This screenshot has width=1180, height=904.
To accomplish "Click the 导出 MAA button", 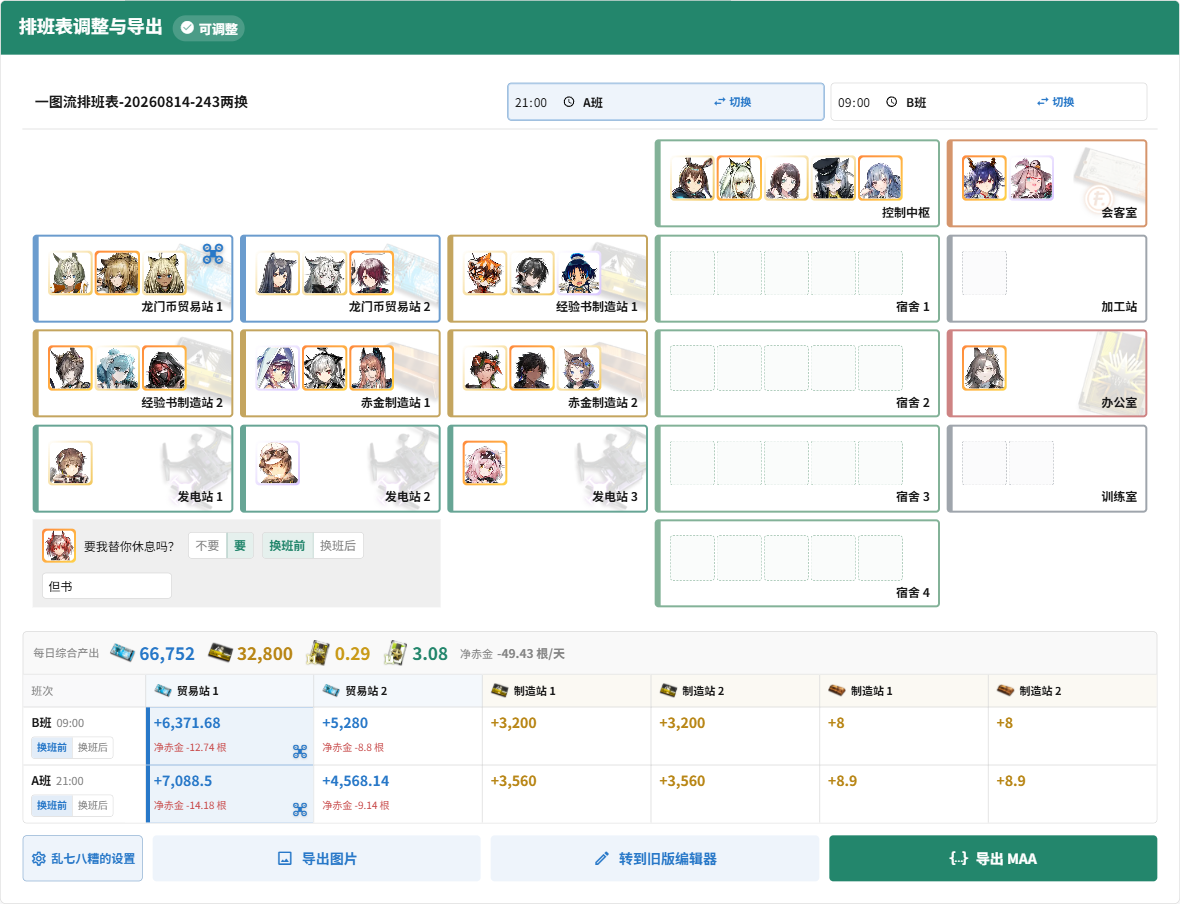I will [993, 858].
